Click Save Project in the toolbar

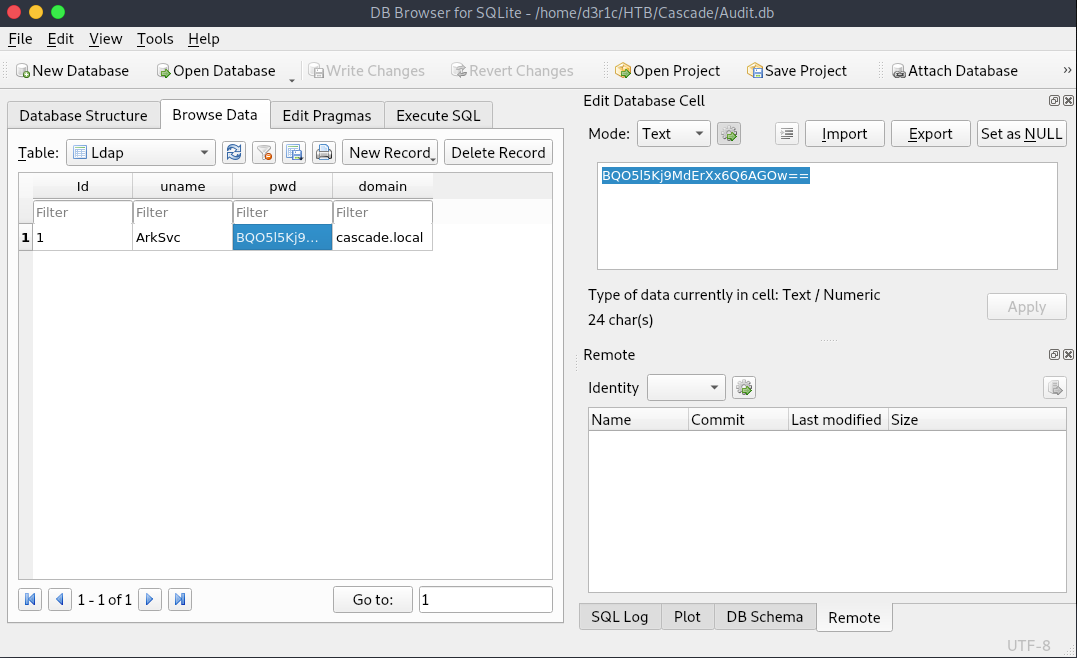tap(797, 71)
